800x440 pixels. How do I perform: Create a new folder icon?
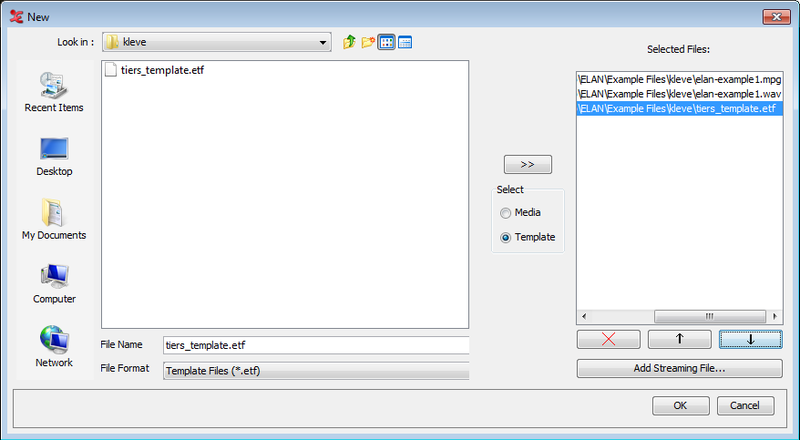point(368,42)
